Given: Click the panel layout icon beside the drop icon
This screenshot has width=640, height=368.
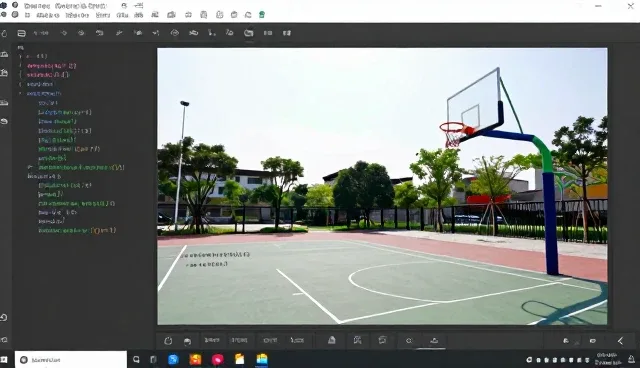Looking at the screenshot, I should tap(22, 33).
